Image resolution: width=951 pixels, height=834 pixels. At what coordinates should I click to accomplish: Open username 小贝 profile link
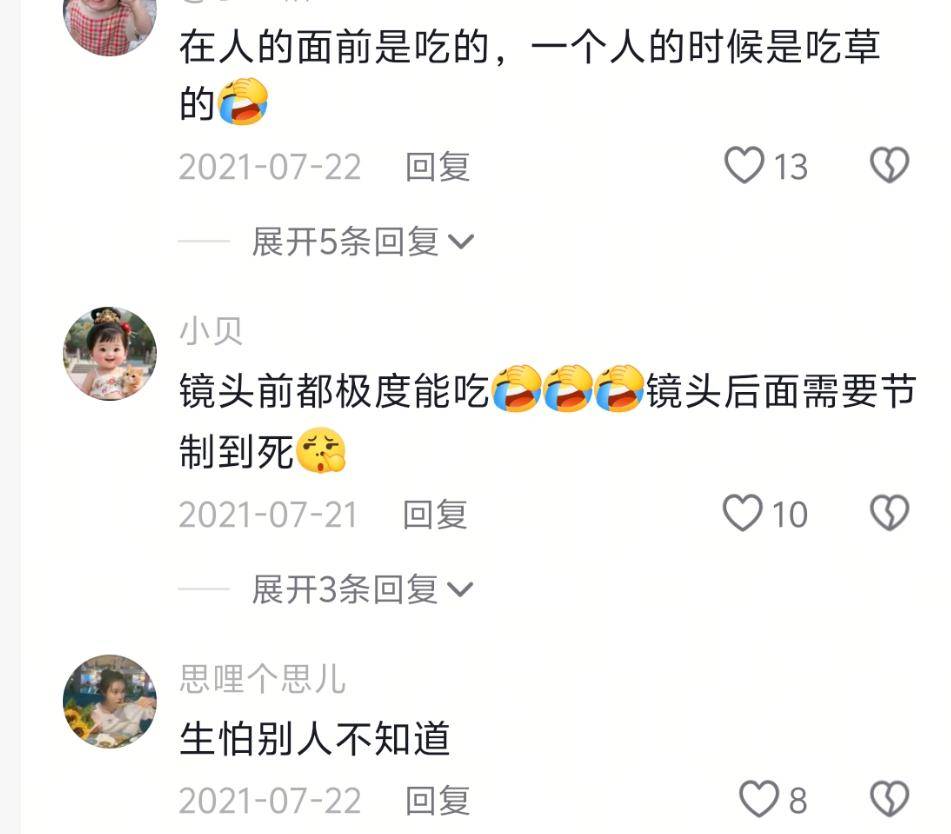[x=211, y=331]
